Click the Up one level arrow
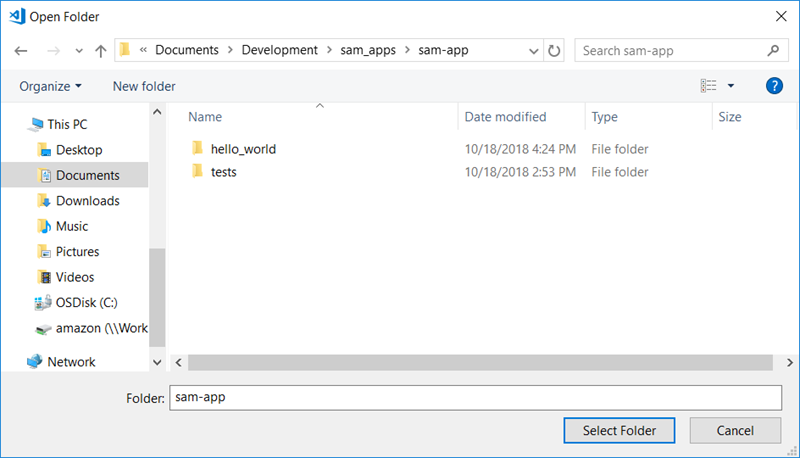The image size is (800, 458). point(100,50)
